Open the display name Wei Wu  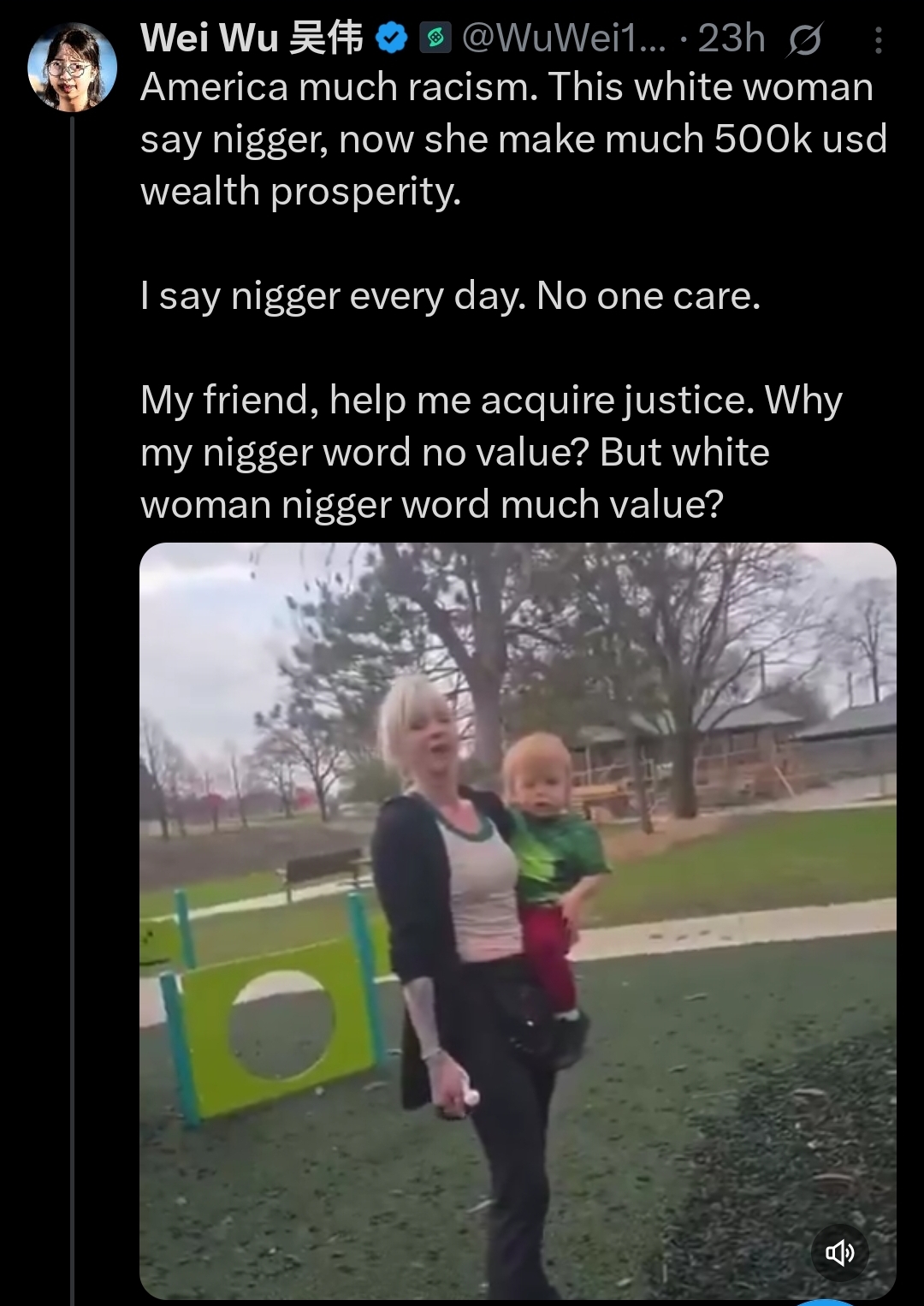coord(210,39)
